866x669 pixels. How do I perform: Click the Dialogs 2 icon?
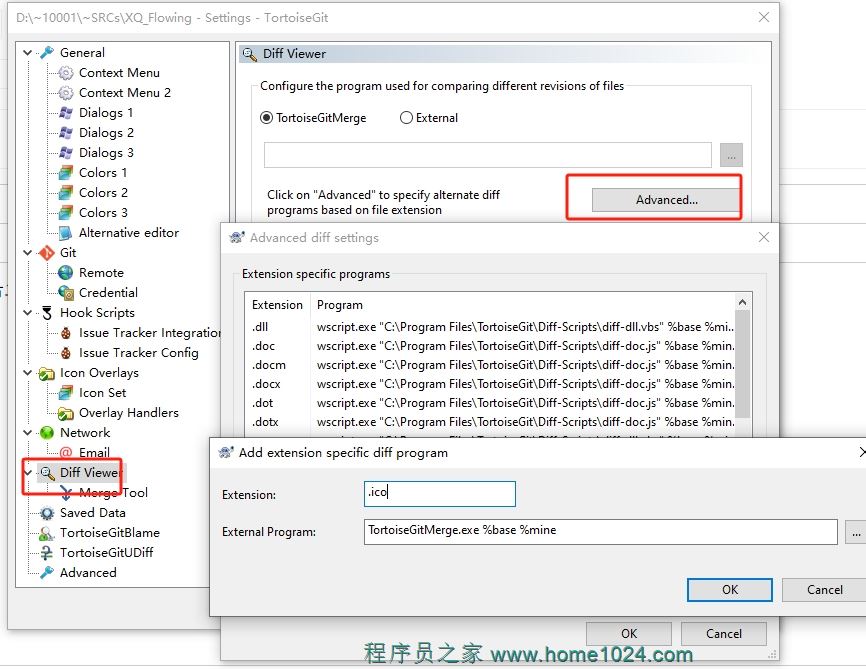pyautogui.click(x=66, y=133)
